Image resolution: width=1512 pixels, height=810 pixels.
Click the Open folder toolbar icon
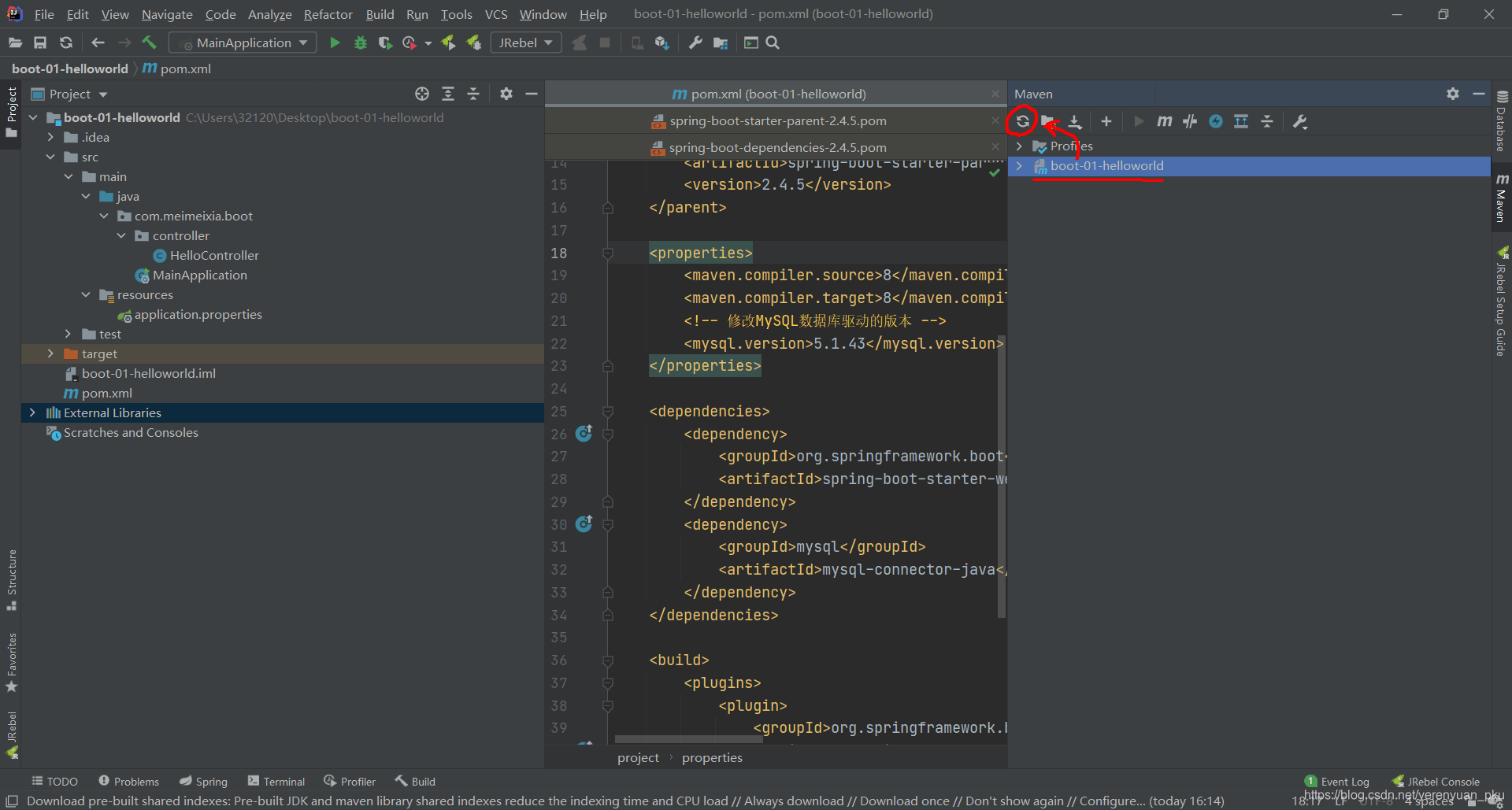pos(15,43)
